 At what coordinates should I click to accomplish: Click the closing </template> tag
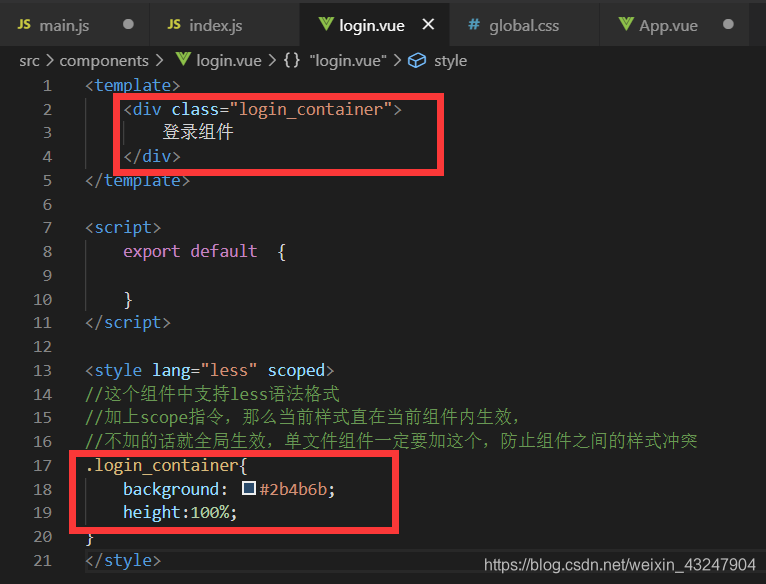click(x=137, y=180)
